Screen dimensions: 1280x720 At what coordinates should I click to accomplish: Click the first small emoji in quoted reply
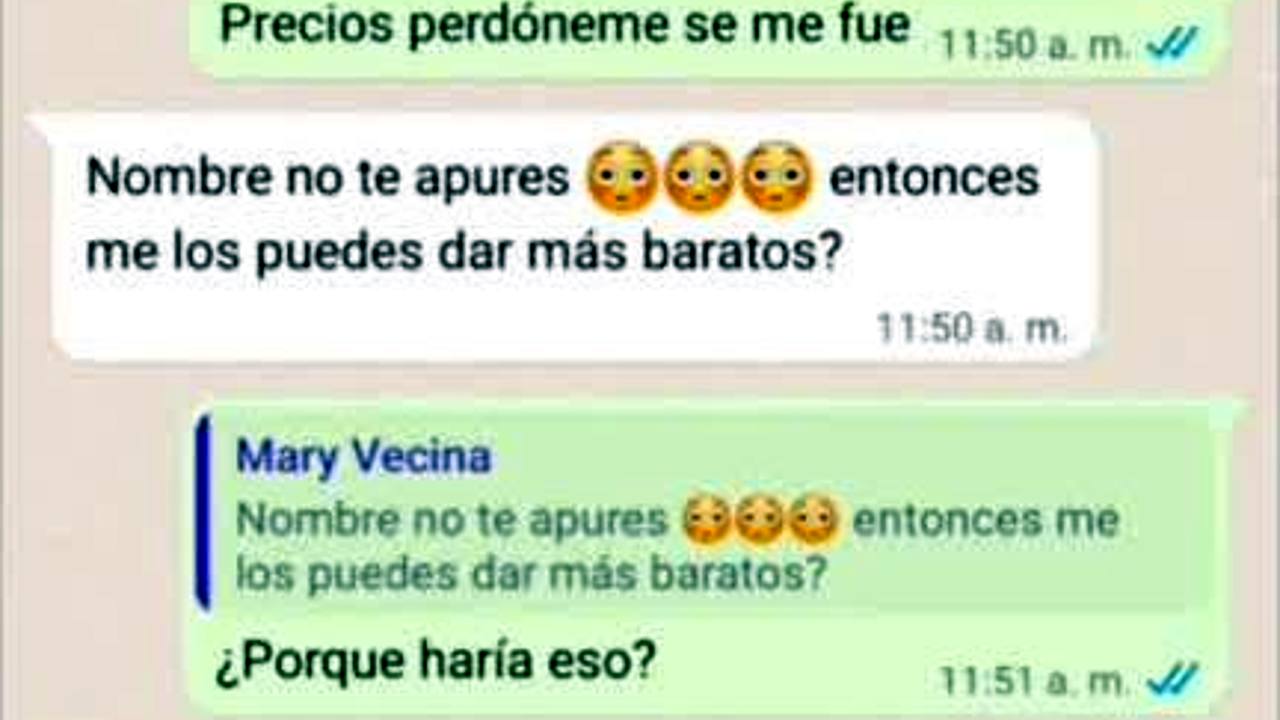pos(707,522)
